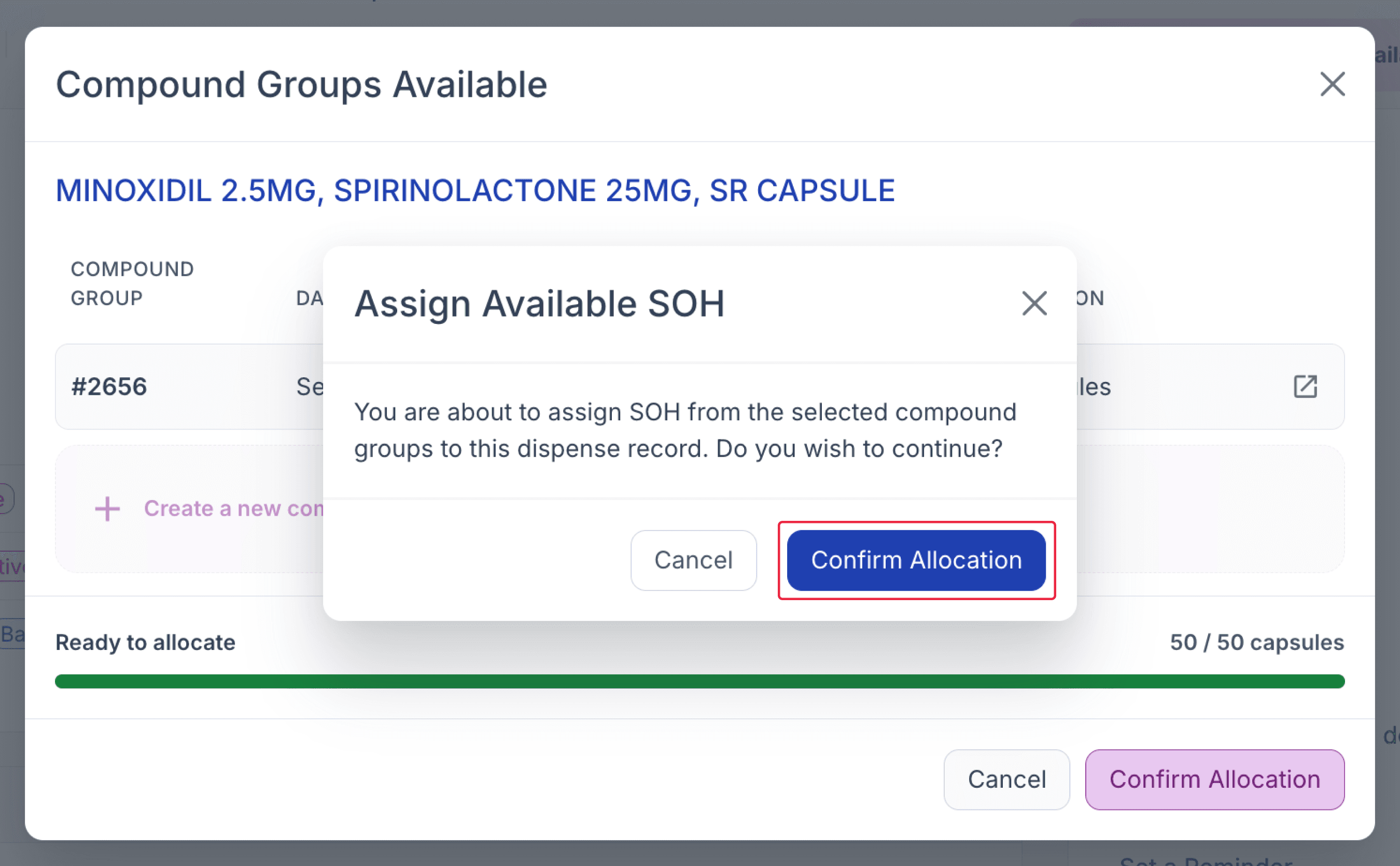Open compound group #2656 in a new window

1305,387
